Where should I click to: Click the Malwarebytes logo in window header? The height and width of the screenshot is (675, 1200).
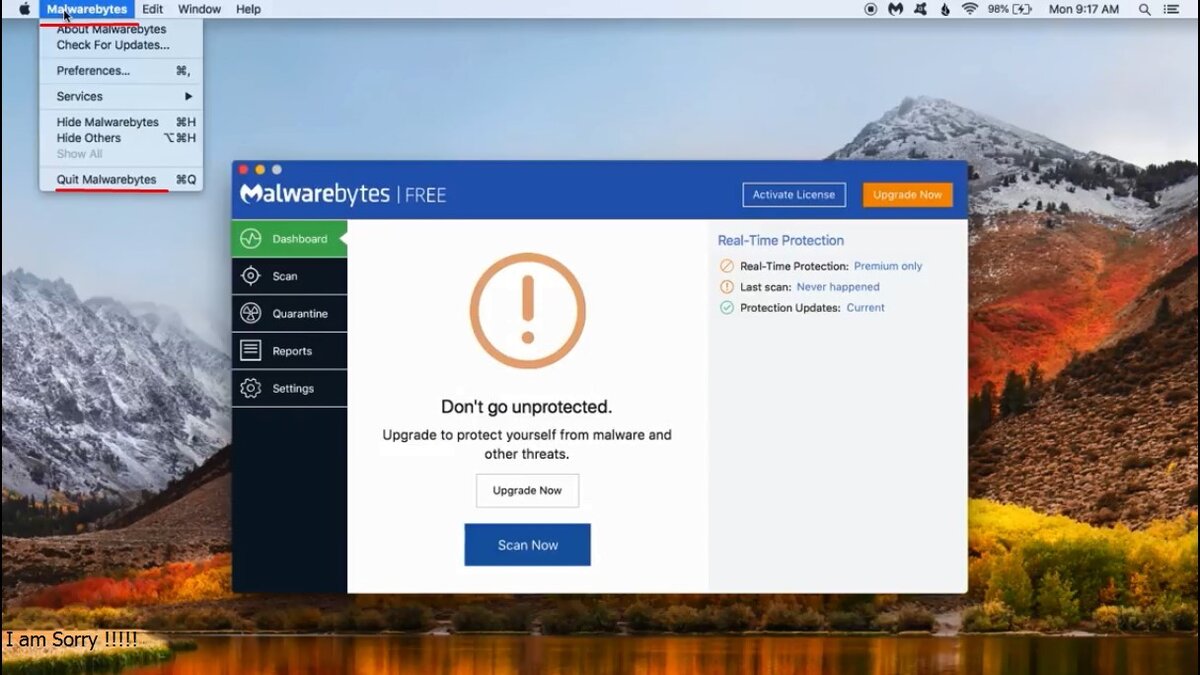[x=315, y=194]
